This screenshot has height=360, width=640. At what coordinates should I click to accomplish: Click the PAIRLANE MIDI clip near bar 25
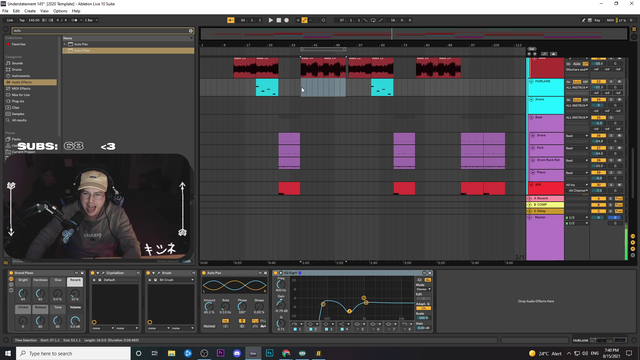point(267,88)
